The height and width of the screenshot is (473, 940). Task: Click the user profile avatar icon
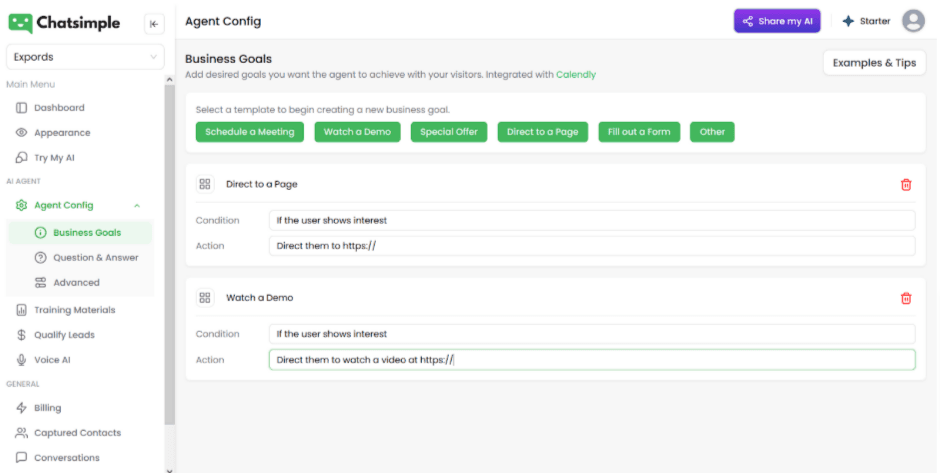pos(913,21)
